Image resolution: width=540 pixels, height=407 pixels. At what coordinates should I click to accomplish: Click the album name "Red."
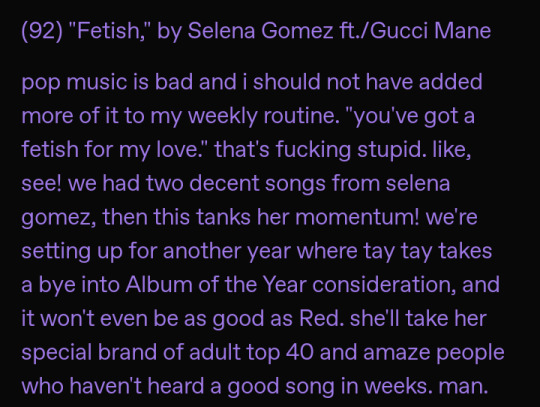pos(321,318)
